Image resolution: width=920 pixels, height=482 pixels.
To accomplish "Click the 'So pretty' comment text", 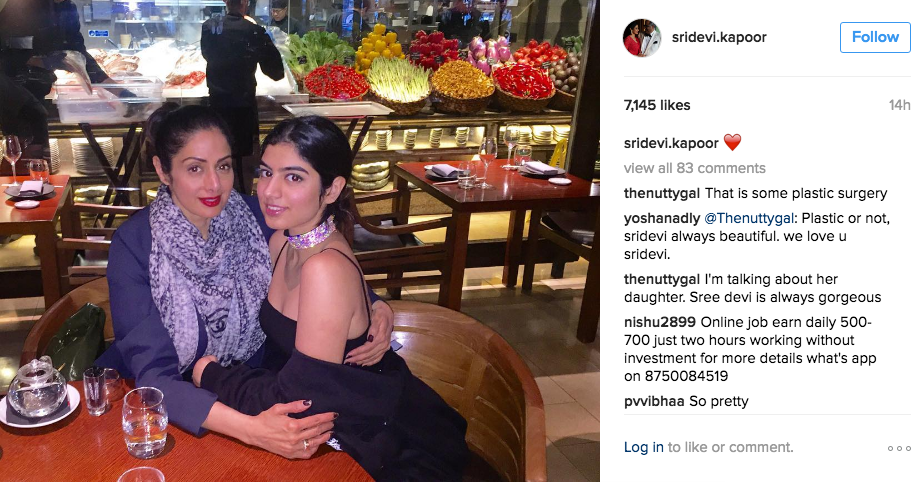I will [719, 402].
